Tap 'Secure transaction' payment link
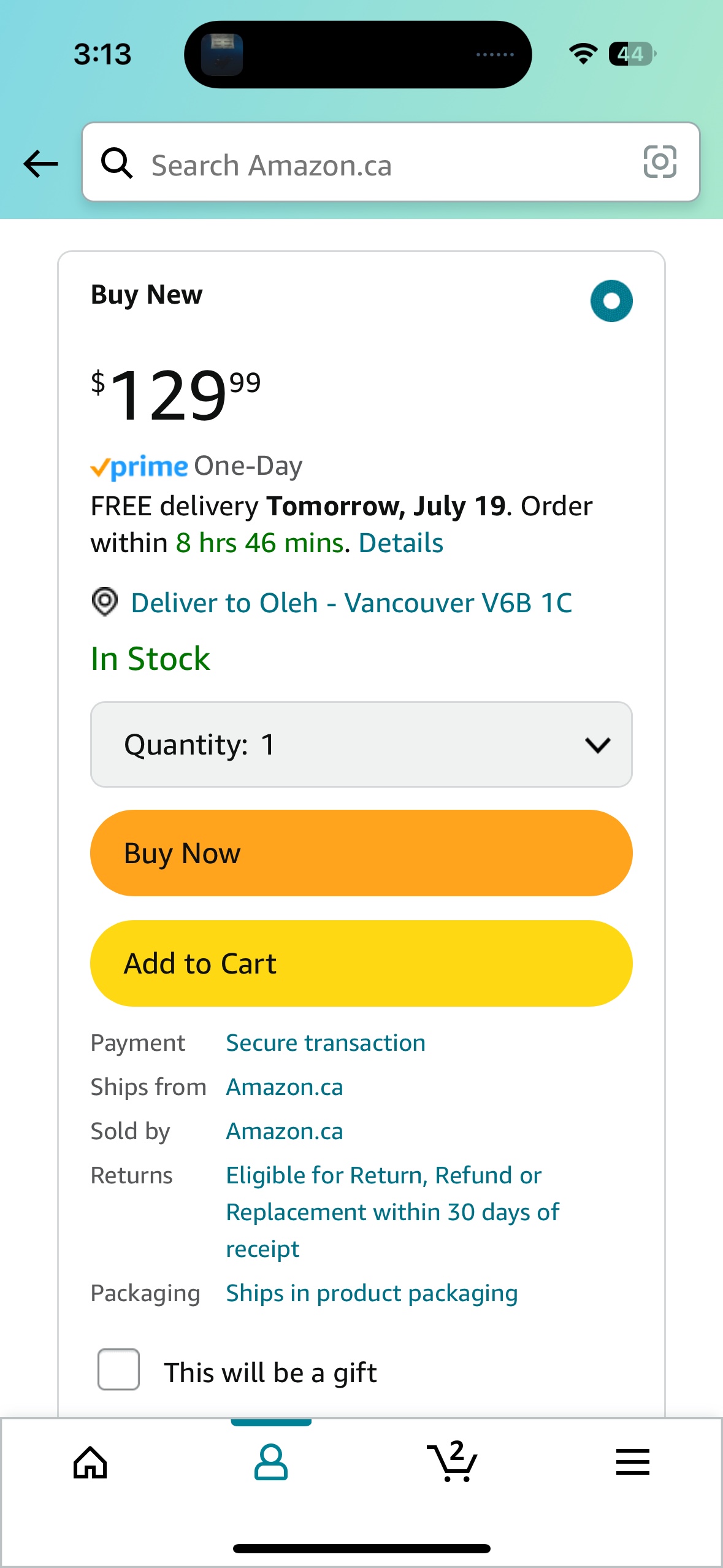The width and height of the screenshot is (723, 1568). point(325,1042)
